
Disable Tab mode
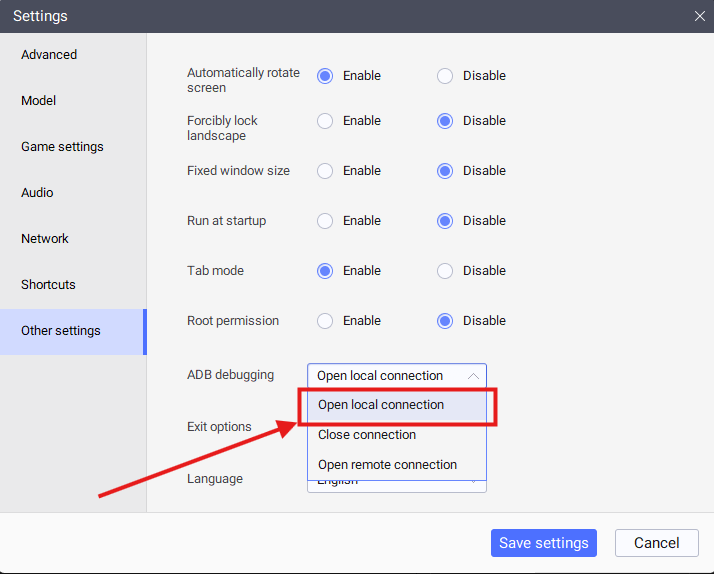pos(445,271)
